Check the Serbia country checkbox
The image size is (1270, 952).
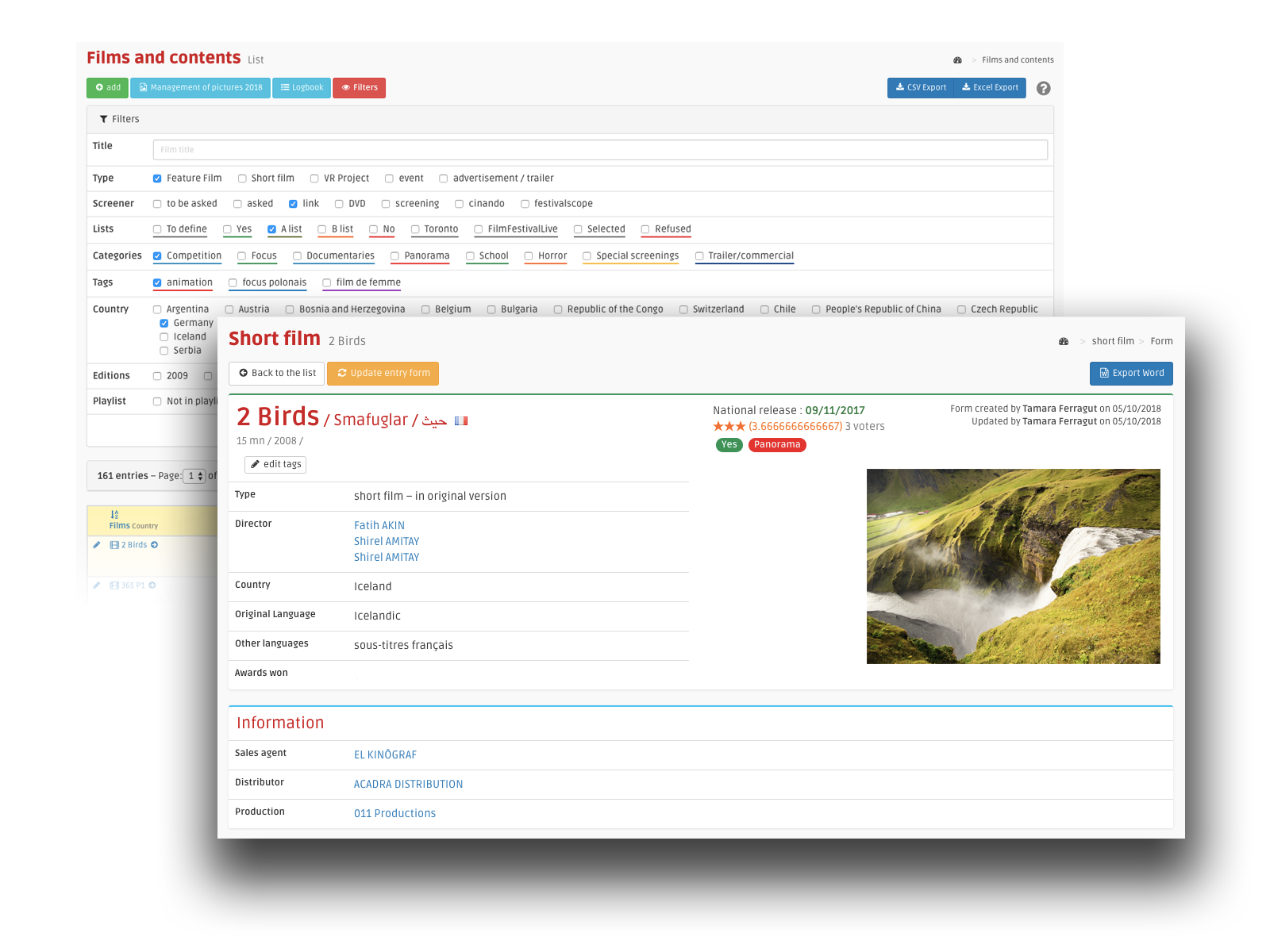[164, 351]
